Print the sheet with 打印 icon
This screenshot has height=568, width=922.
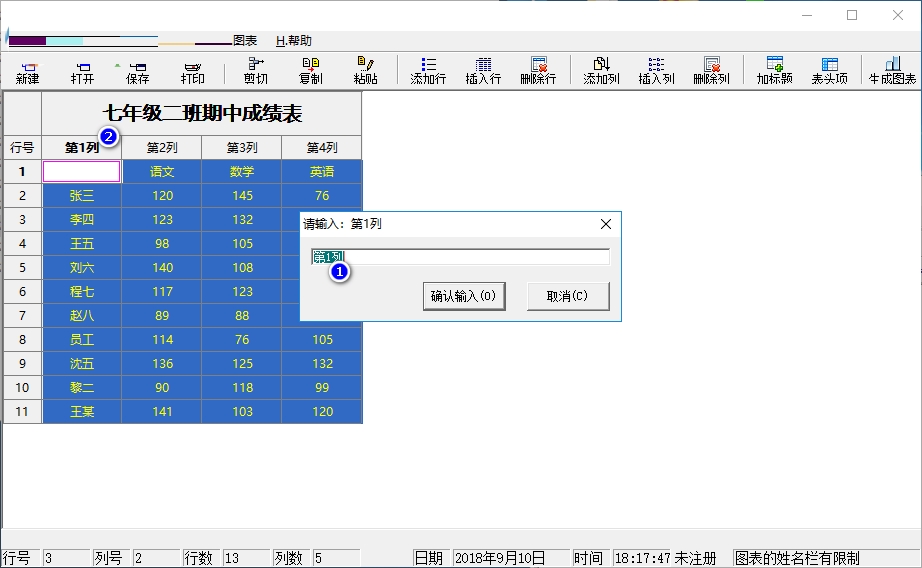(x=192, y=70)
